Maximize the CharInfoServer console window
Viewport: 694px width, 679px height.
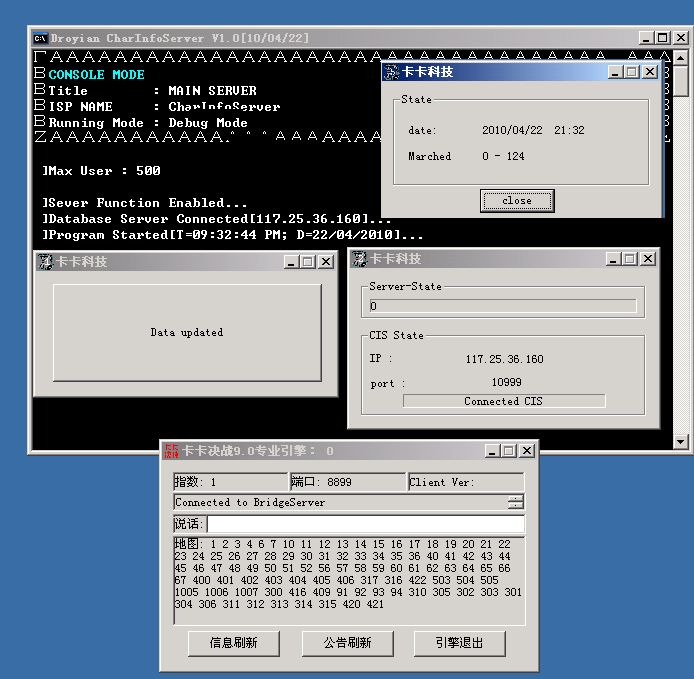coord(664,38)
